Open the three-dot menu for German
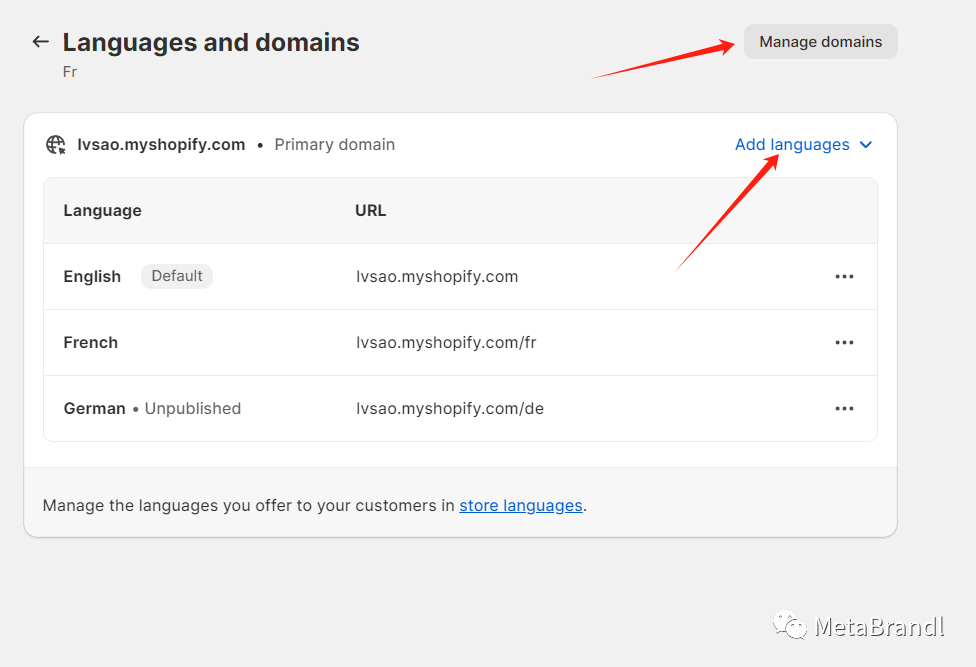This screenshot has height=667, width=976. click(844, 408)
